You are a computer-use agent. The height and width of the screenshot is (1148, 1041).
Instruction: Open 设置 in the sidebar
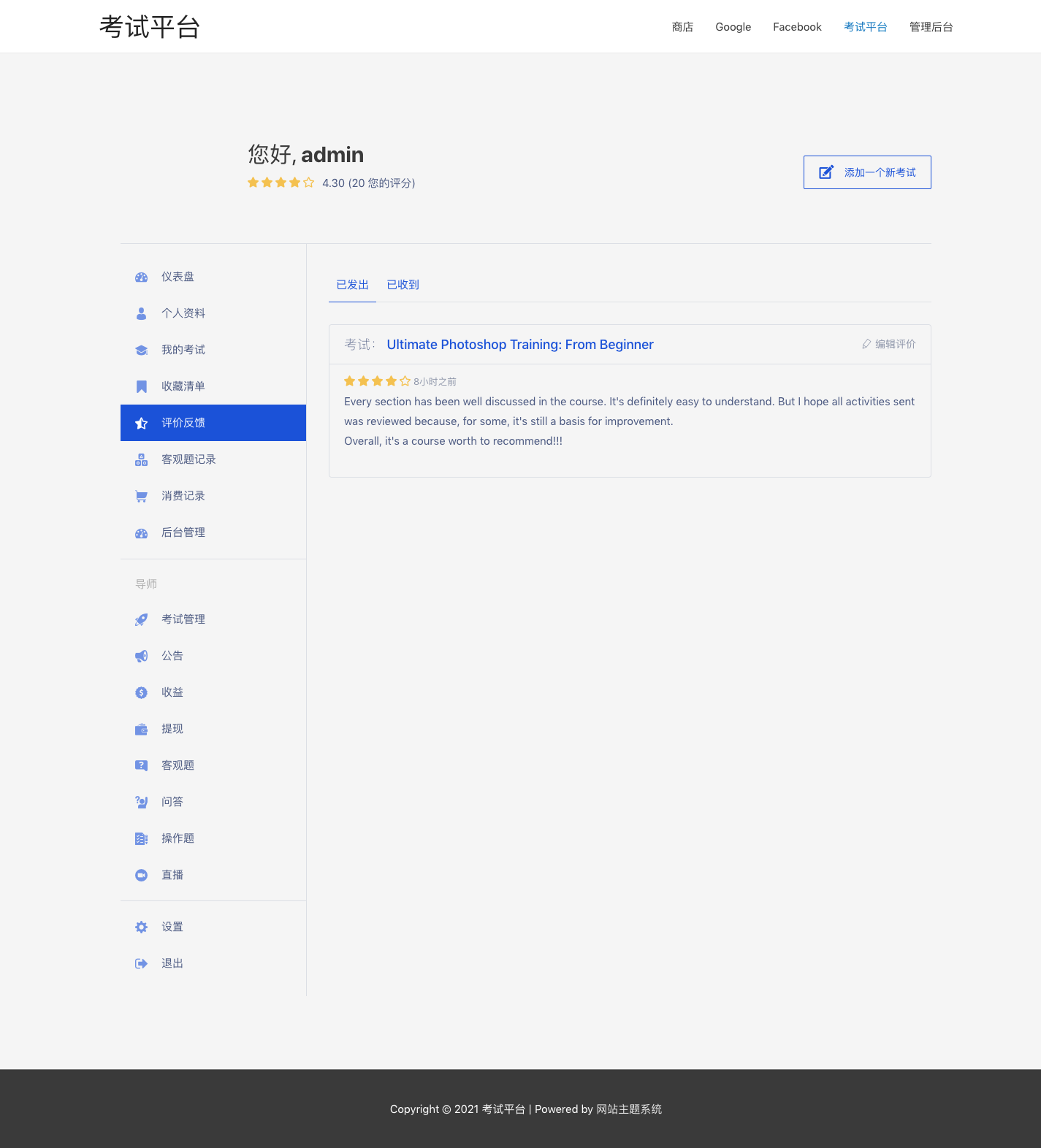pos(213,927)
